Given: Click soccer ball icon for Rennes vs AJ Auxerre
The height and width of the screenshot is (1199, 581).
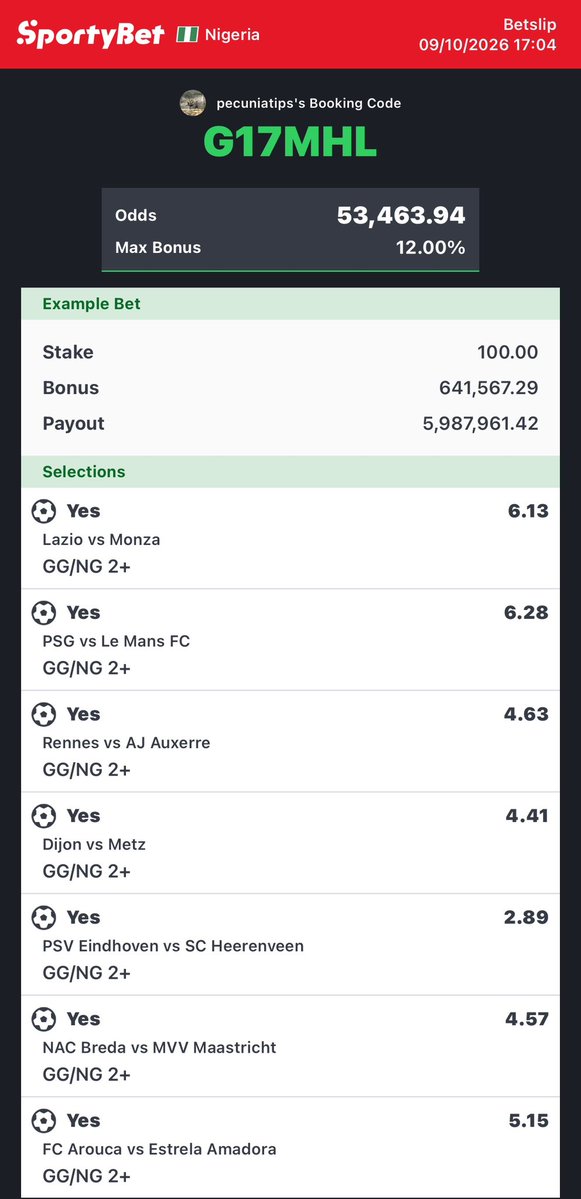Looking at the screenshot, I should 44,714.
